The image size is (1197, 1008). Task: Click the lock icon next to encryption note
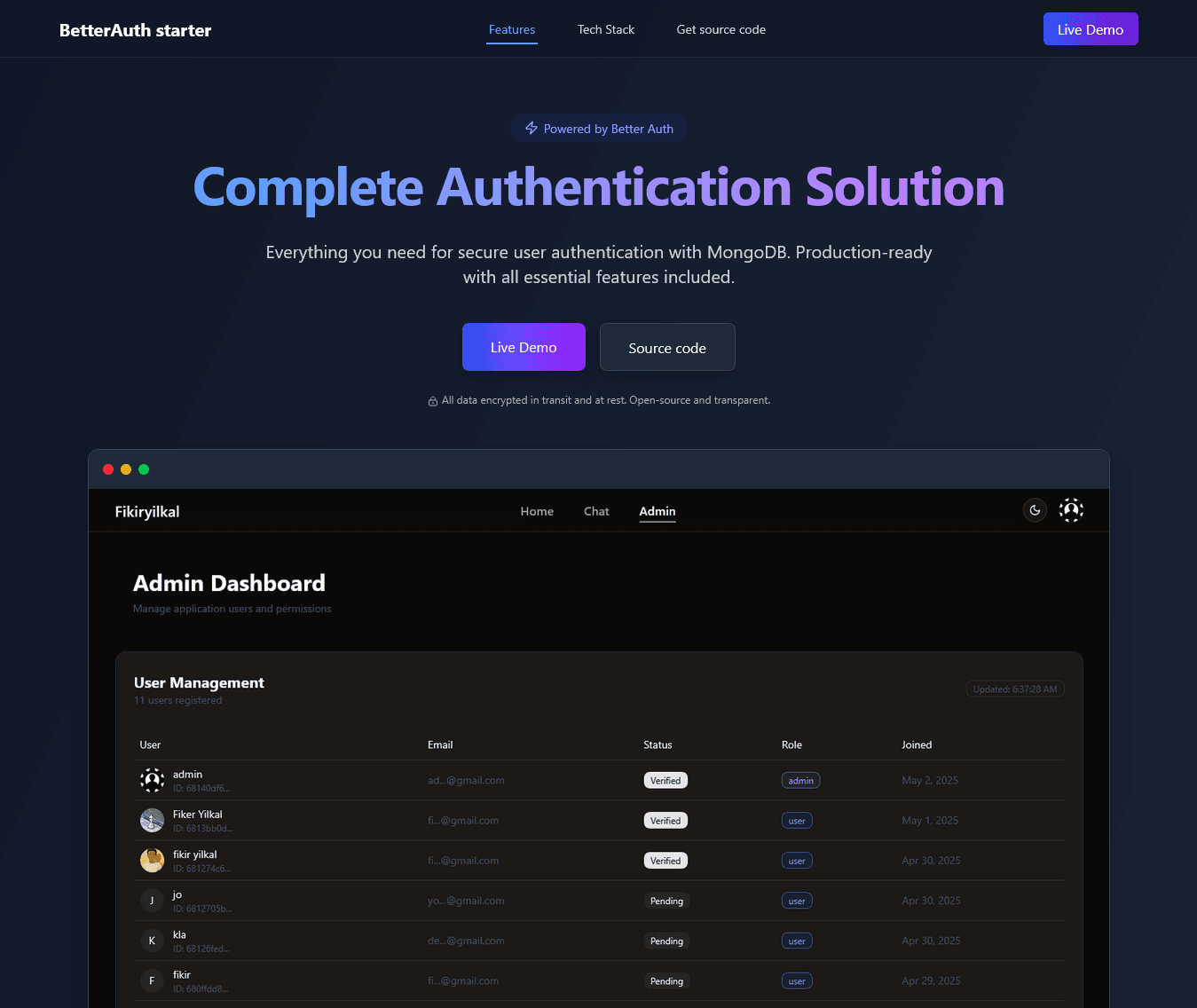(x=432, y=400)
